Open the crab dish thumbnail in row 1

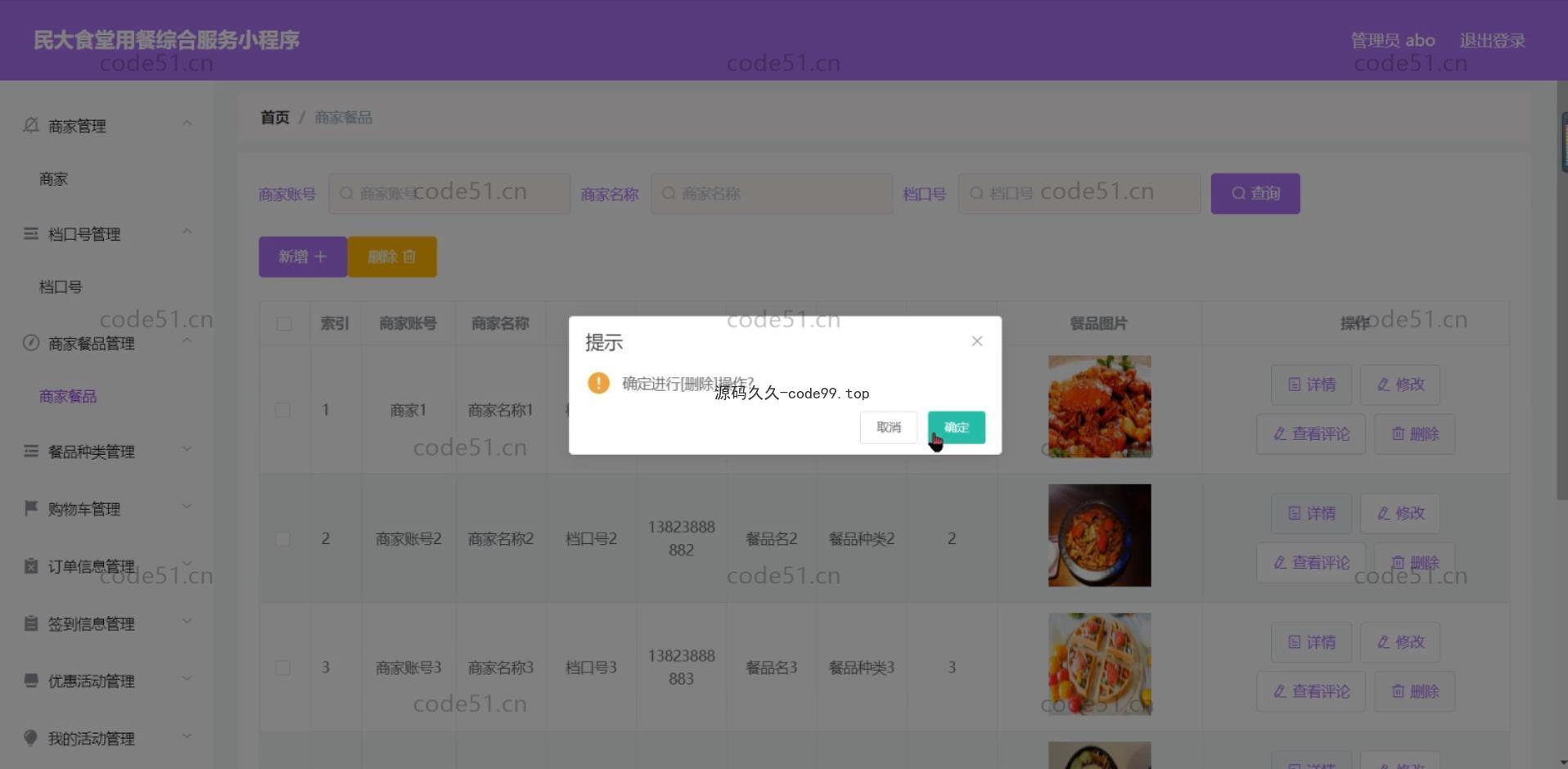[1100, 407]
